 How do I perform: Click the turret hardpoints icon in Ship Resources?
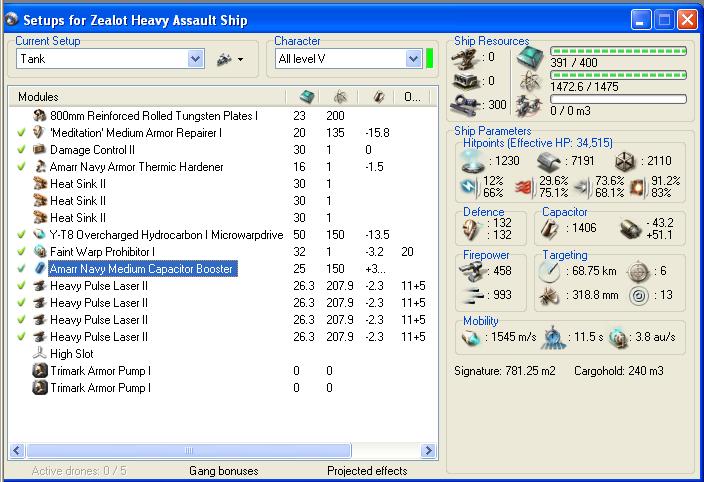(x=464, y=57)
